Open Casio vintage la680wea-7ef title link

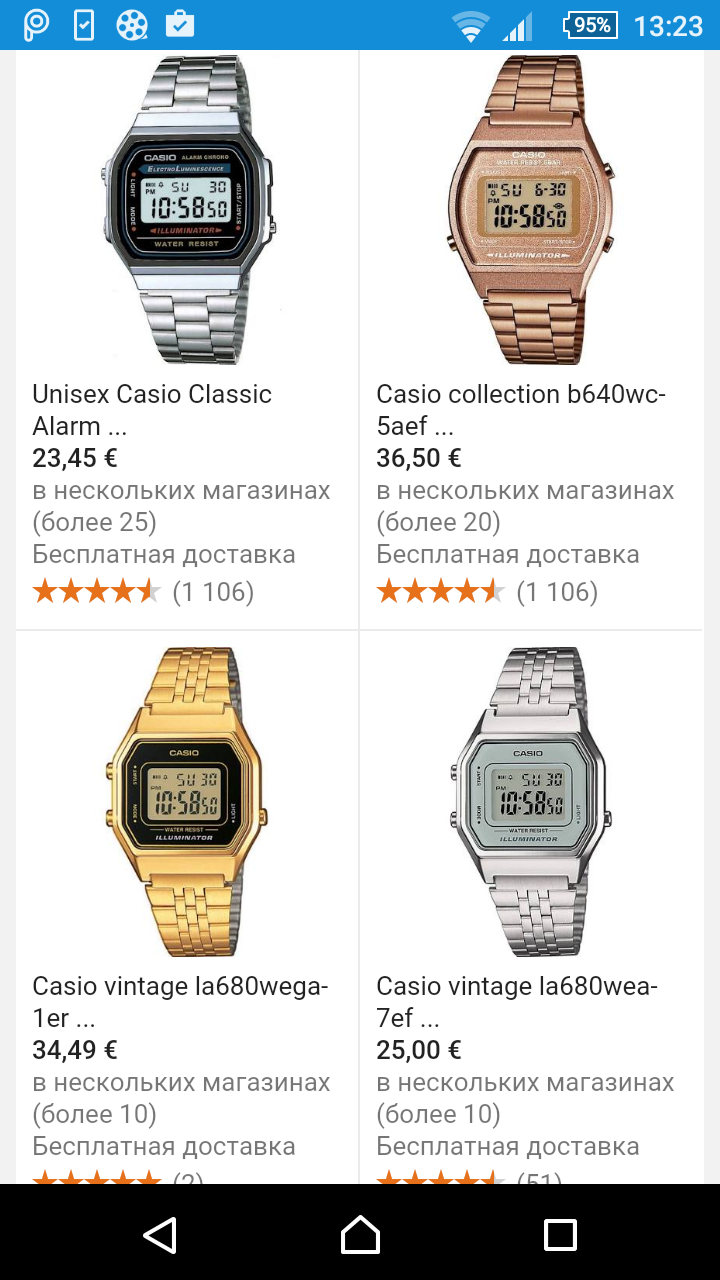point(517,1002)
